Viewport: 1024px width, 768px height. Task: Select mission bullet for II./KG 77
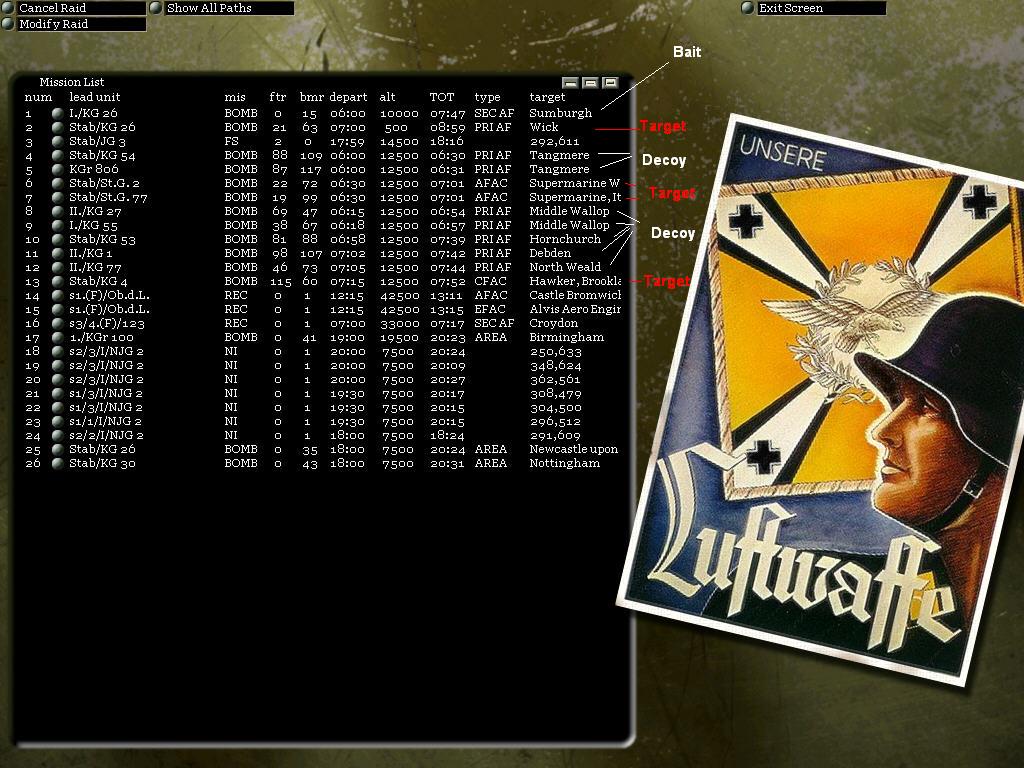[x=57, y=267]
